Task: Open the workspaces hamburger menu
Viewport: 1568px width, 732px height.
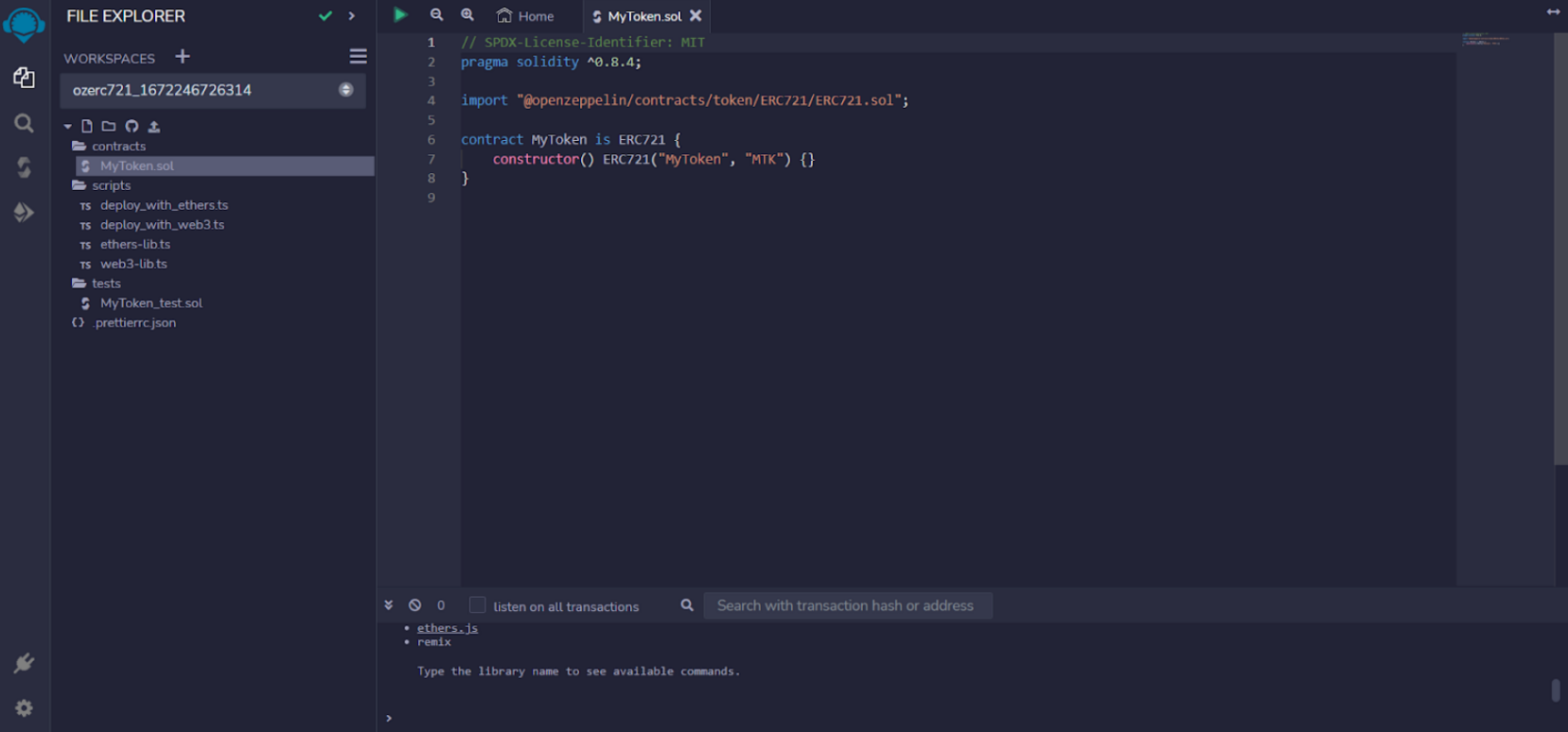Action: point(358,57)
